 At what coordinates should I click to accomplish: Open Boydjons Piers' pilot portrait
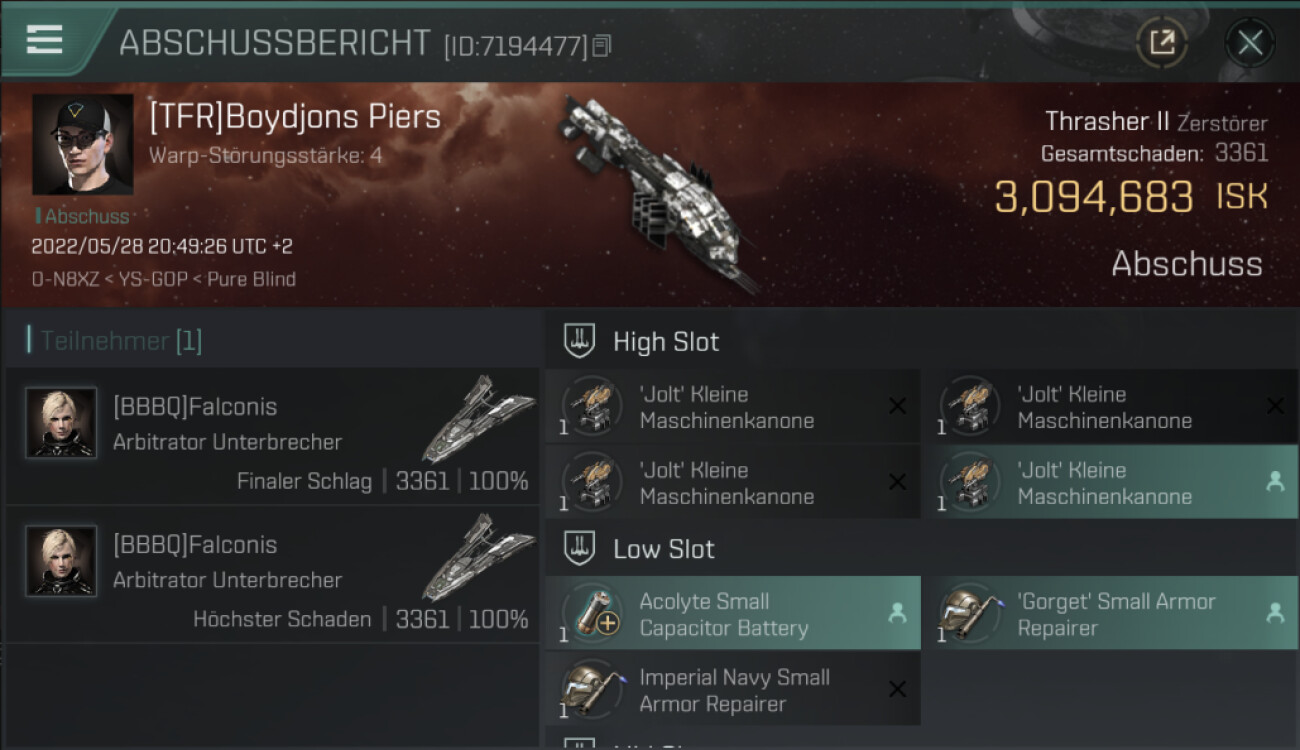coord(82,144)
